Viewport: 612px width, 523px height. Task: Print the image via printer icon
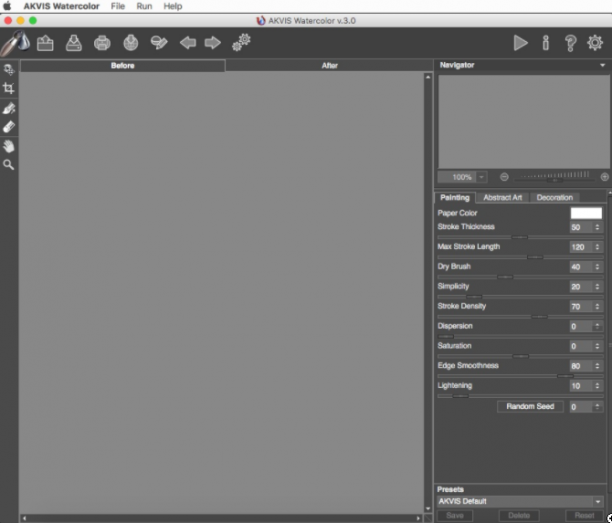(x=102, y=43)
